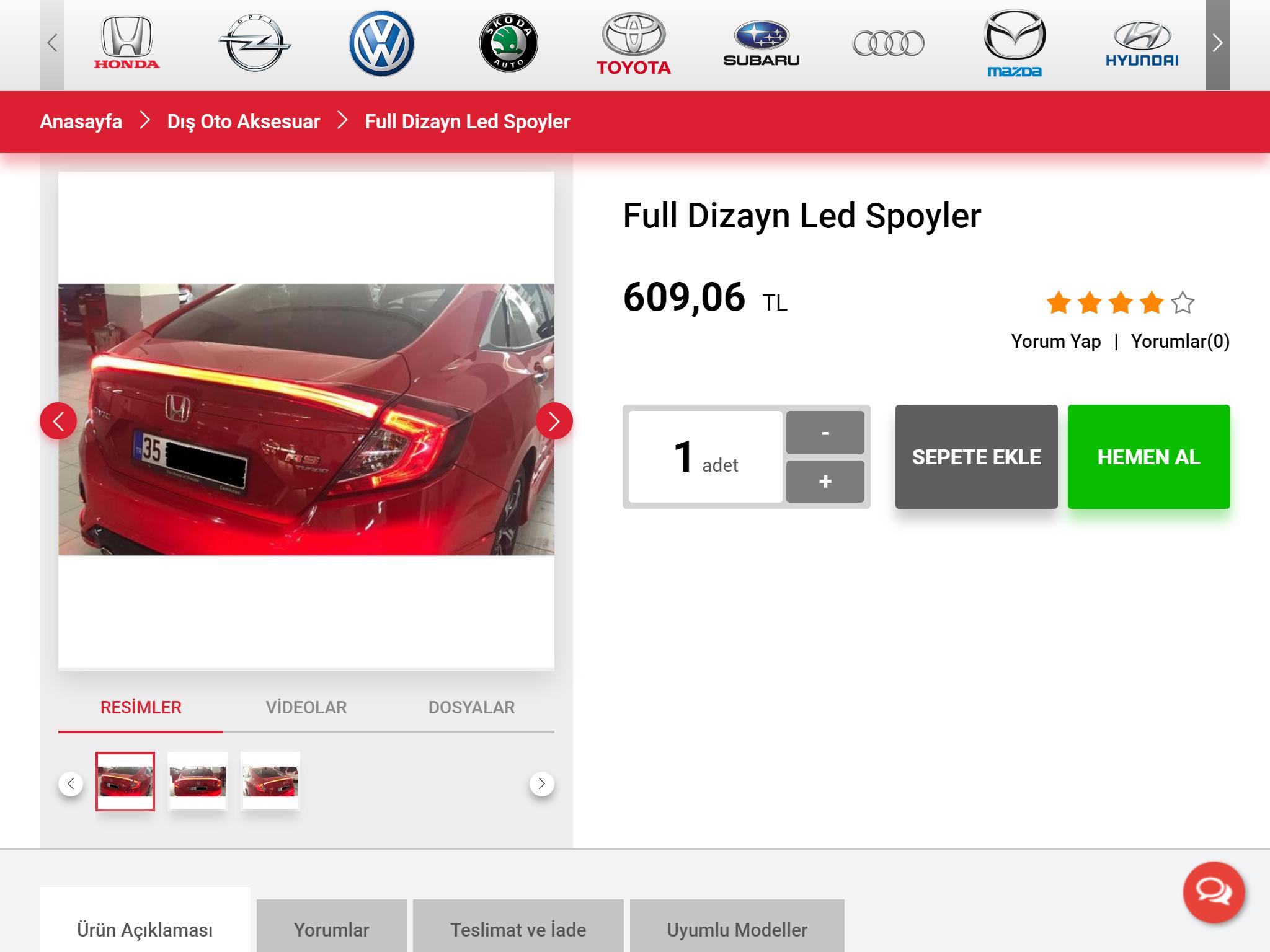Select the Toyota brand logo

pos(634,44)
